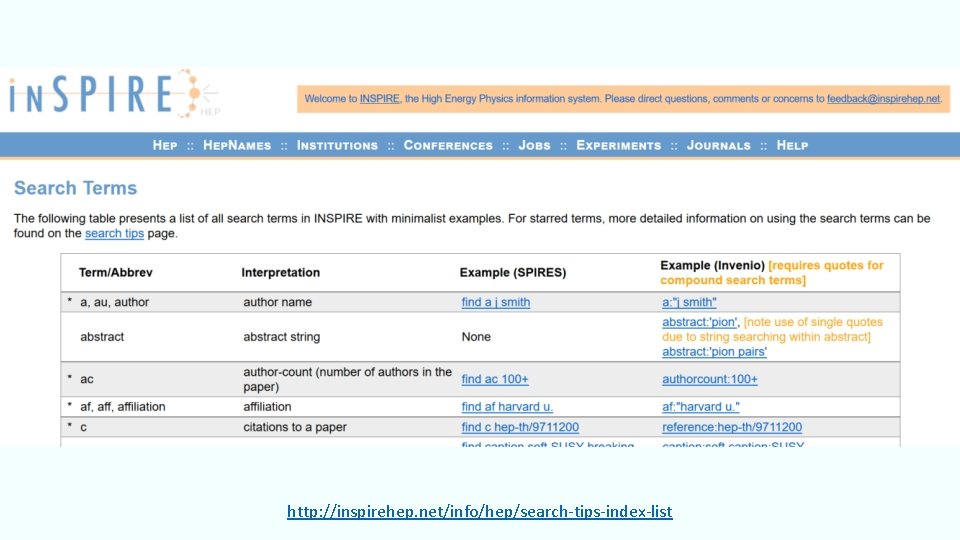Click the 'affiliation' interpretation cell
Viewport: 960px width, 540px height.
[267, 407]
